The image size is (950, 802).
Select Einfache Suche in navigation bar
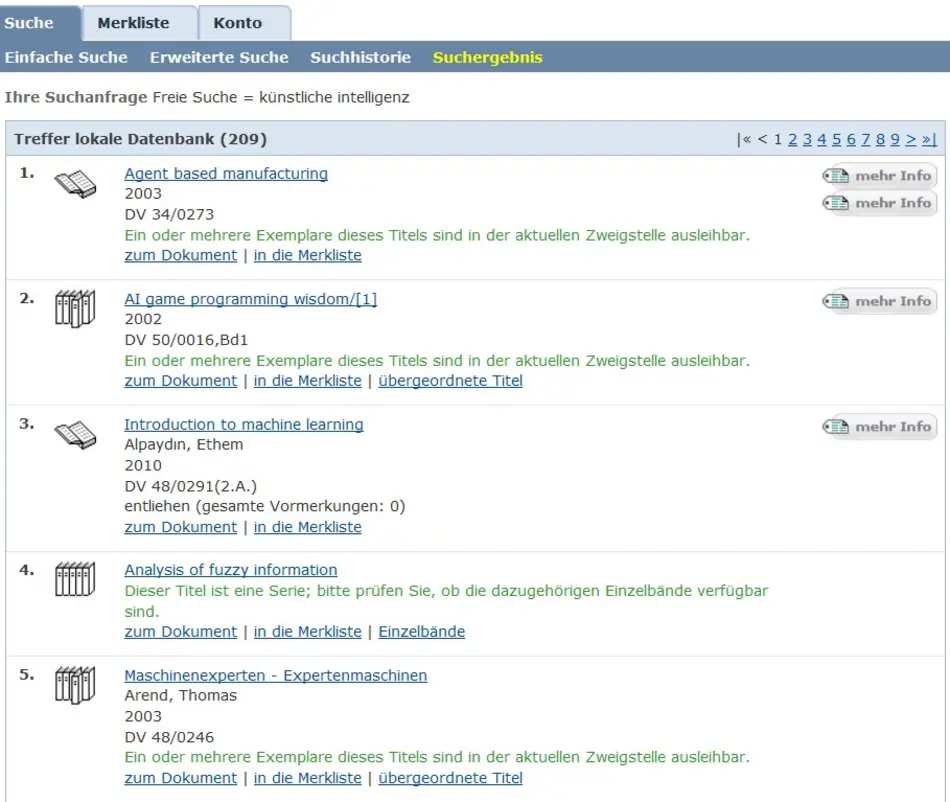(66, 57)
